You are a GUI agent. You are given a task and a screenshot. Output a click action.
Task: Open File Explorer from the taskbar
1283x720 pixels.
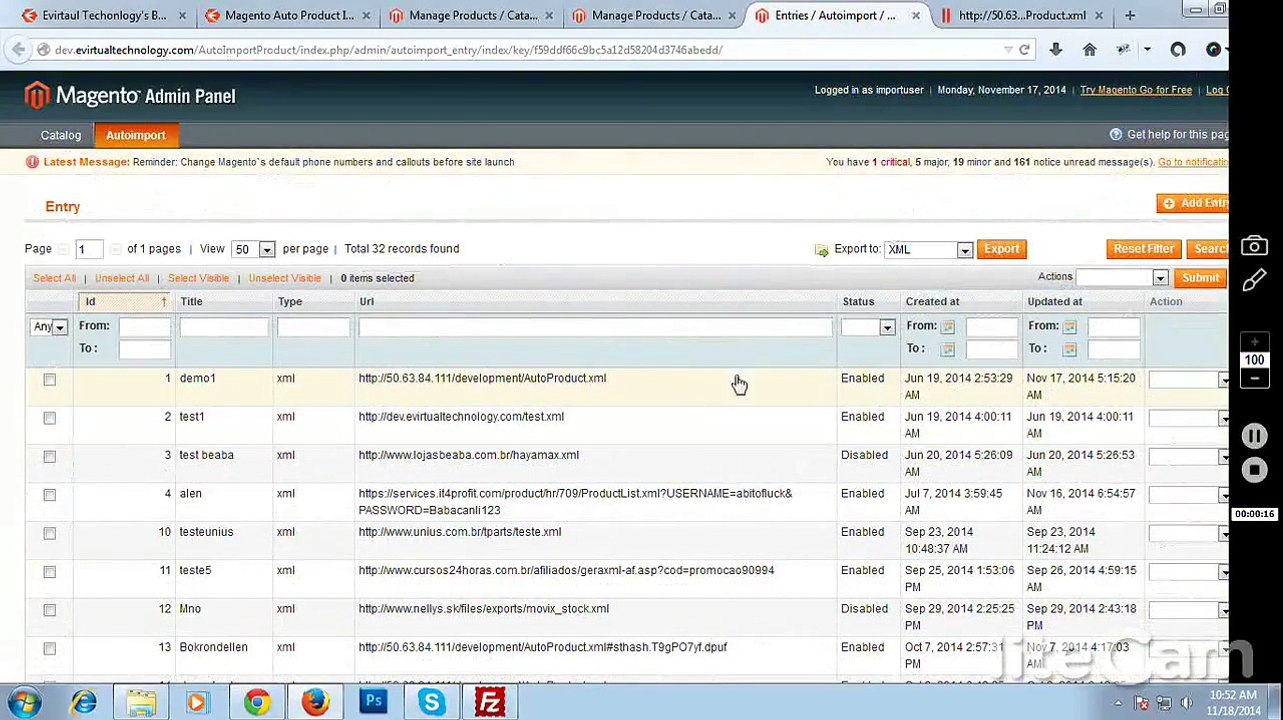(141, 702)
